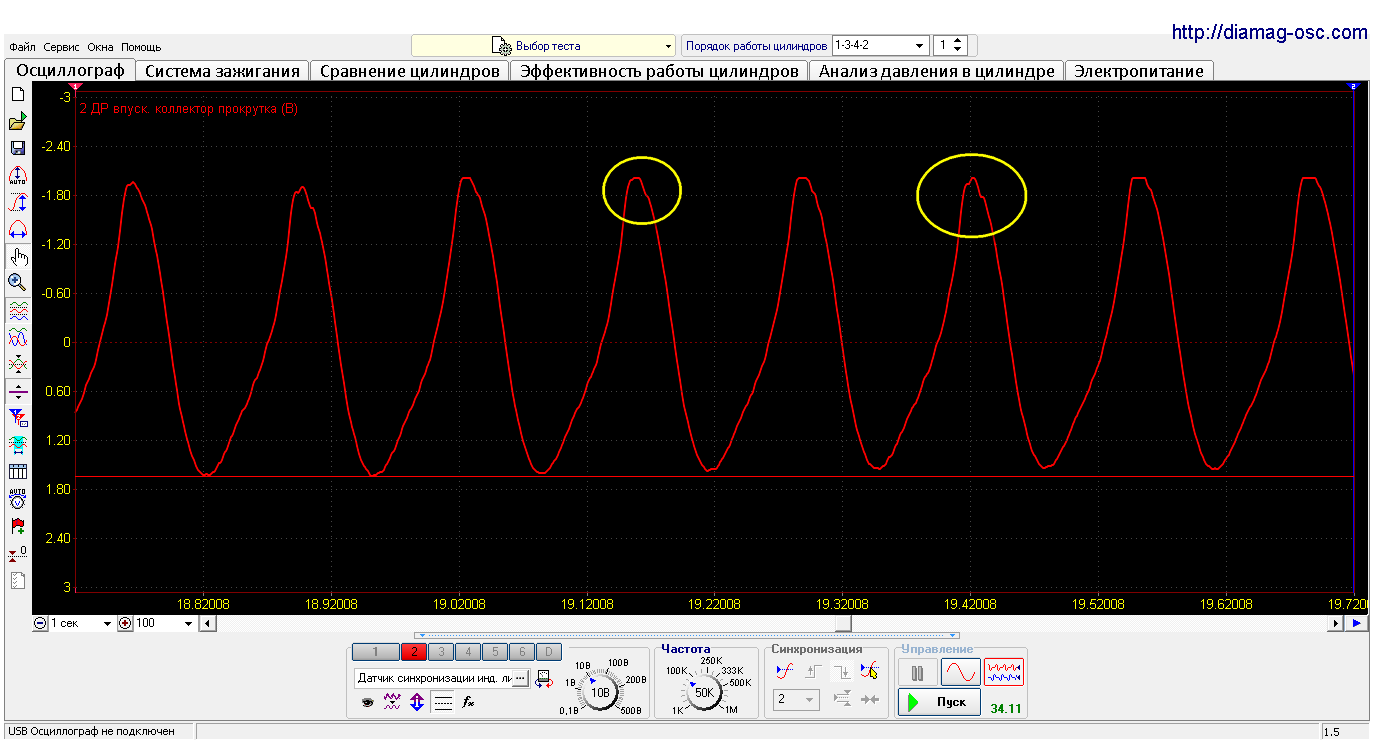Click the filter funnel icon
This screenshot has width=1382, height=744.
click(17, 418)
